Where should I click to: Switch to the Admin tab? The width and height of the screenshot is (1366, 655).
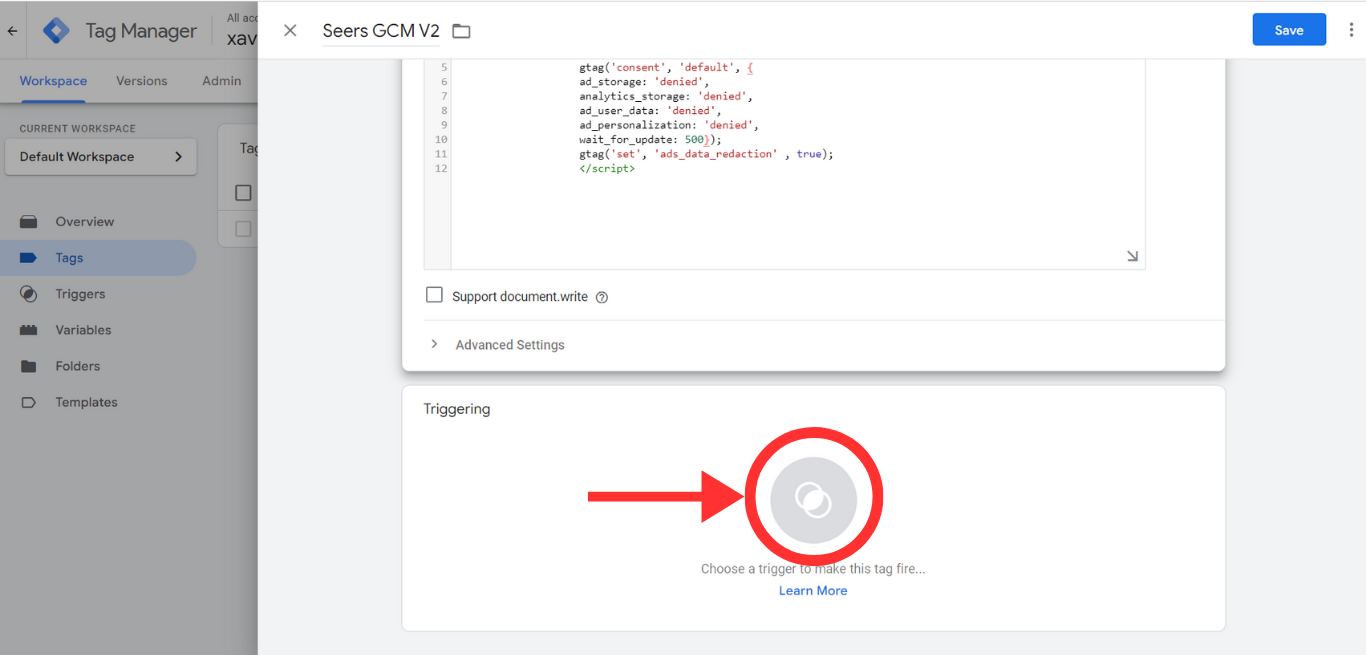click(222, 81)
